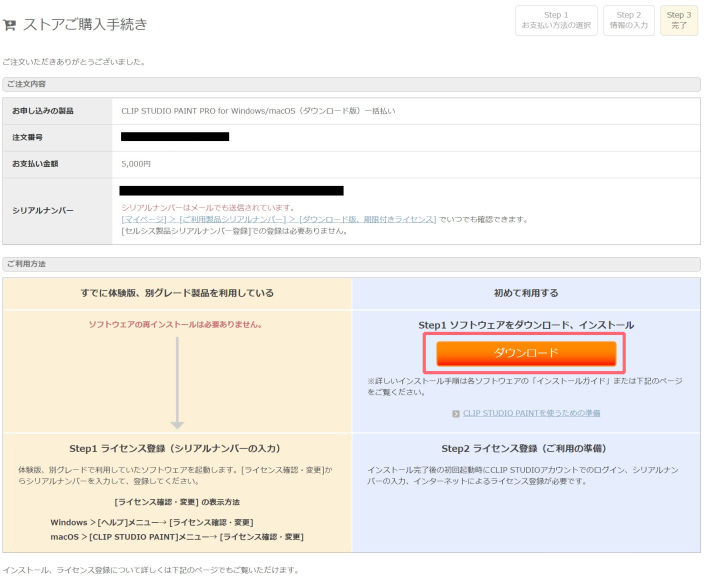Click the arrow icon beside the CLIP STUDIO PAINT preparation link

pyautogui.click(x=456, y=413)
